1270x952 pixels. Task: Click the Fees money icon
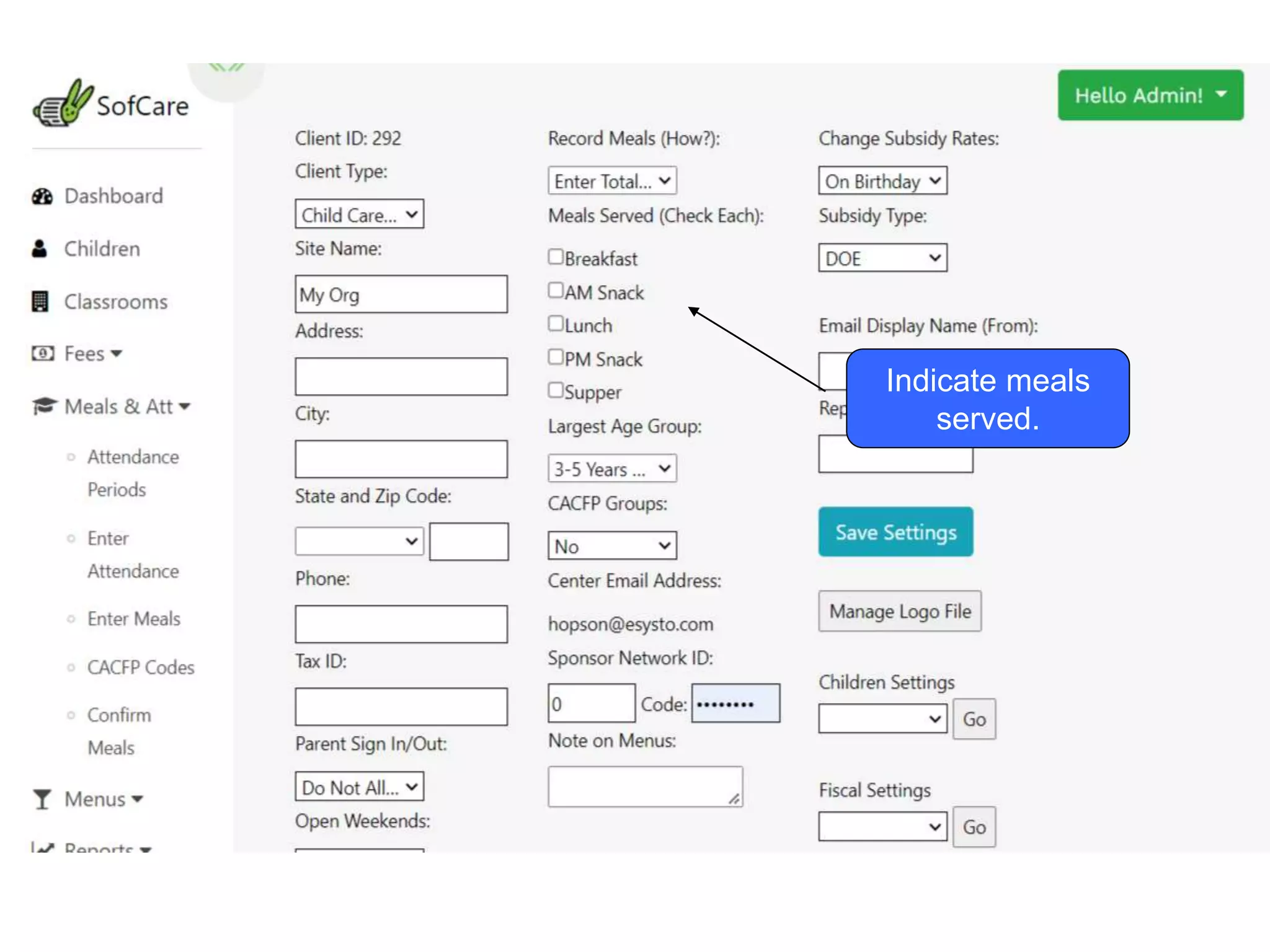pos(43,354)
